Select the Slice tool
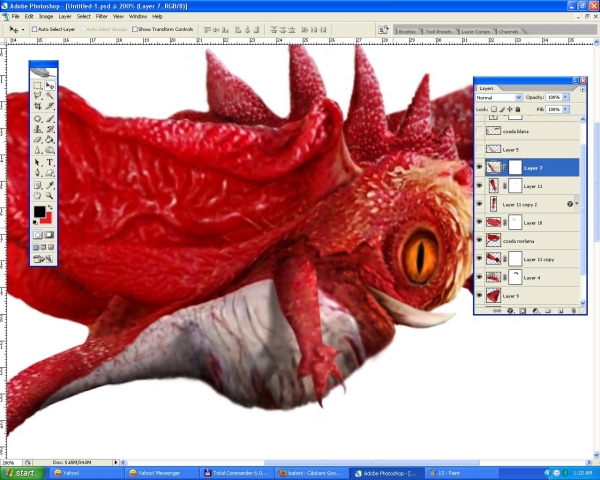This screenshot has height=480, width=600. point(50,106)
